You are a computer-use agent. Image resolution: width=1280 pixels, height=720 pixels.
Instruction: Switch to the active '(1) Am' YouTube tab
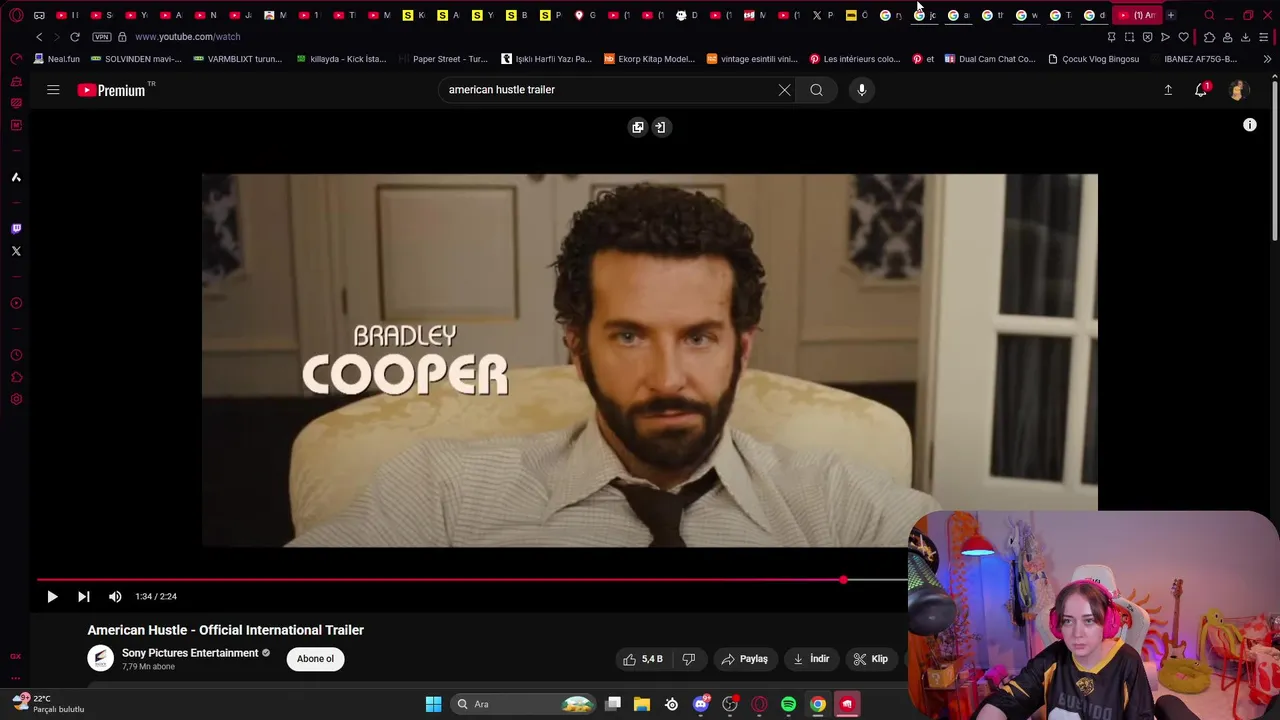[x=1138, y=15]
